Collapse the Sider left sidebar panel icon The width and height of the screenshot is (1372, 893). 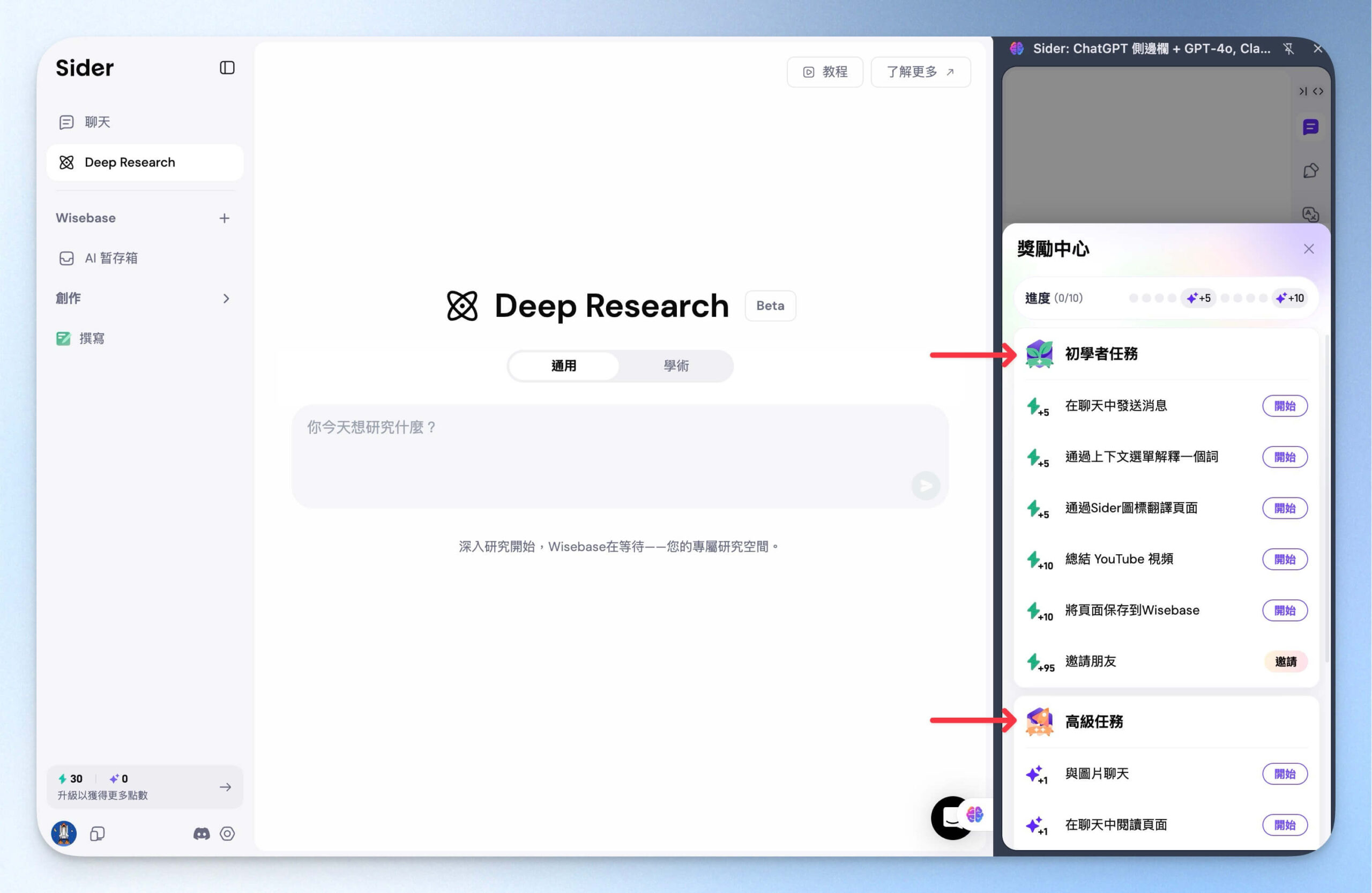[x=227, y=68]
